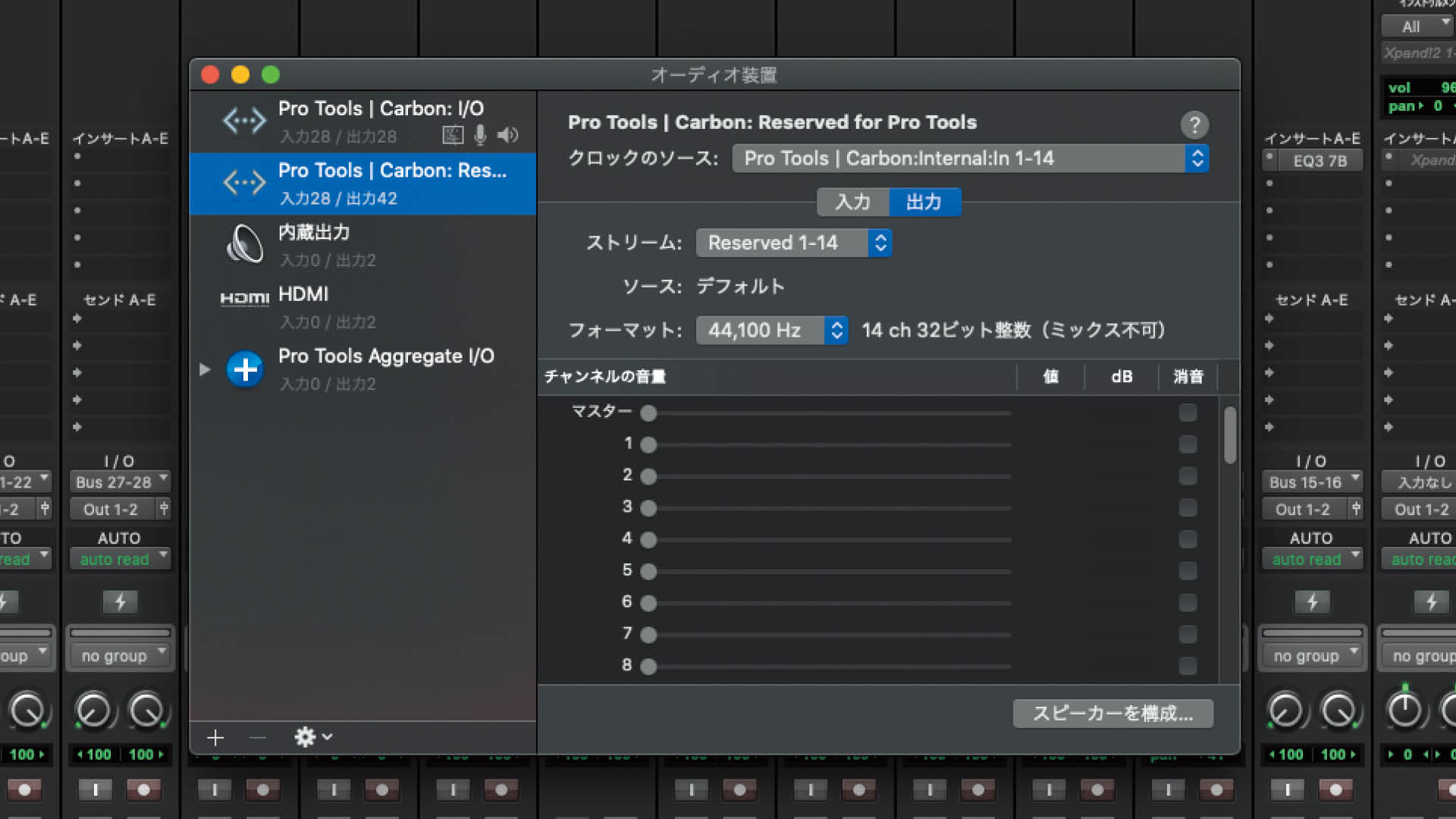Viewport: 1456px width, 819px height.
Task: Open Bus 27-28 input selector in mixer
Action: tap(120, 482)
